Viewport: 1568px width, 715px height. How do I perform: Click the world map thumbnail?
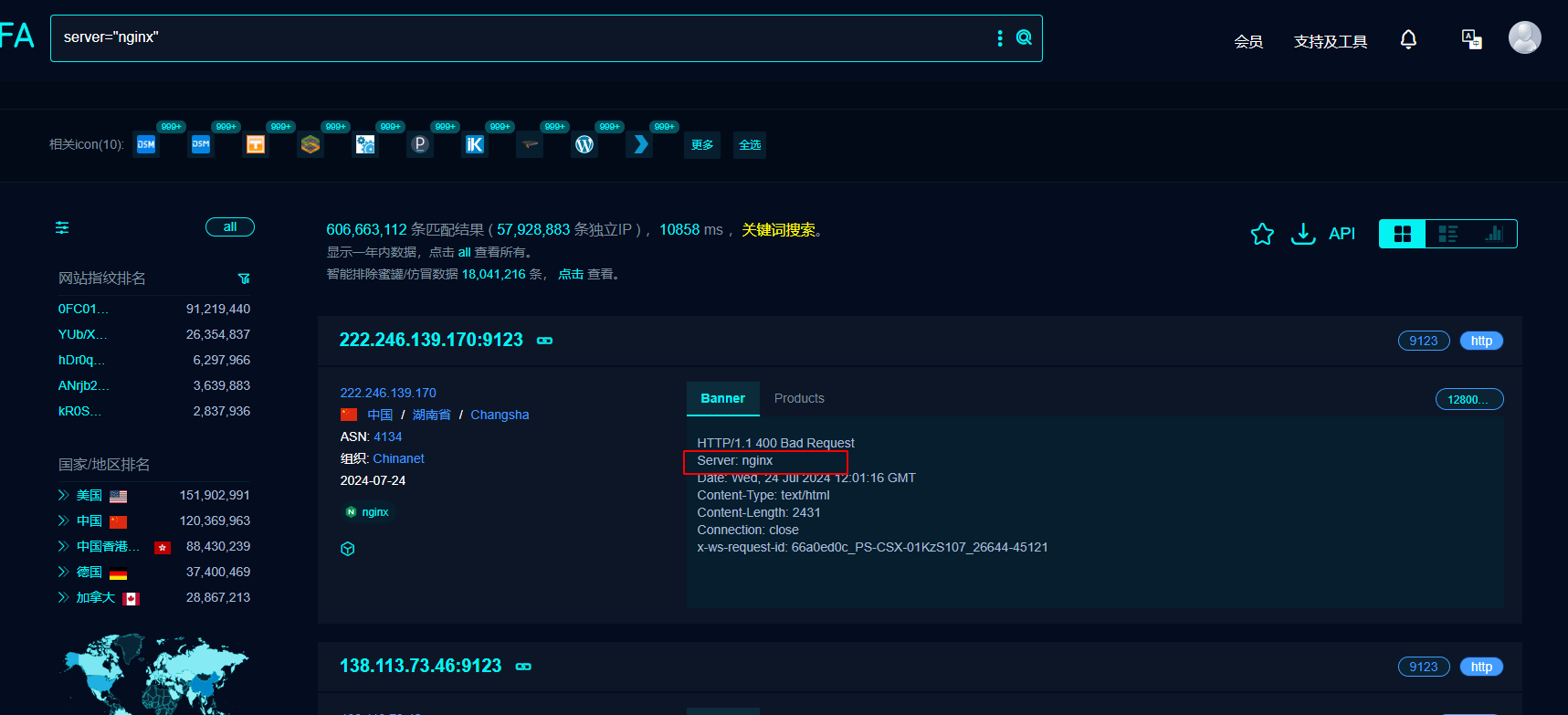pyautogui.click(x=155, y=674)
